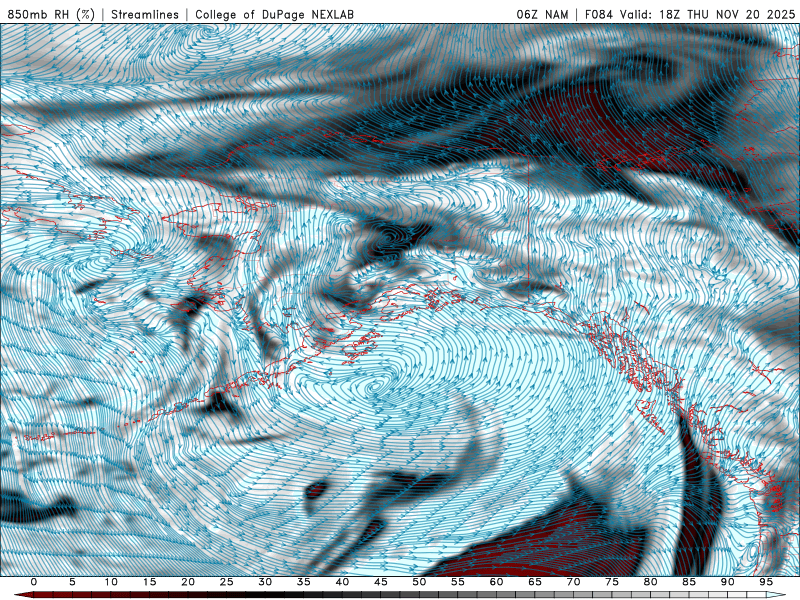Viewport: 800px width, 600px height.
Task: Select the 45 value on the color scale
Action: click(x=381, y=582)
